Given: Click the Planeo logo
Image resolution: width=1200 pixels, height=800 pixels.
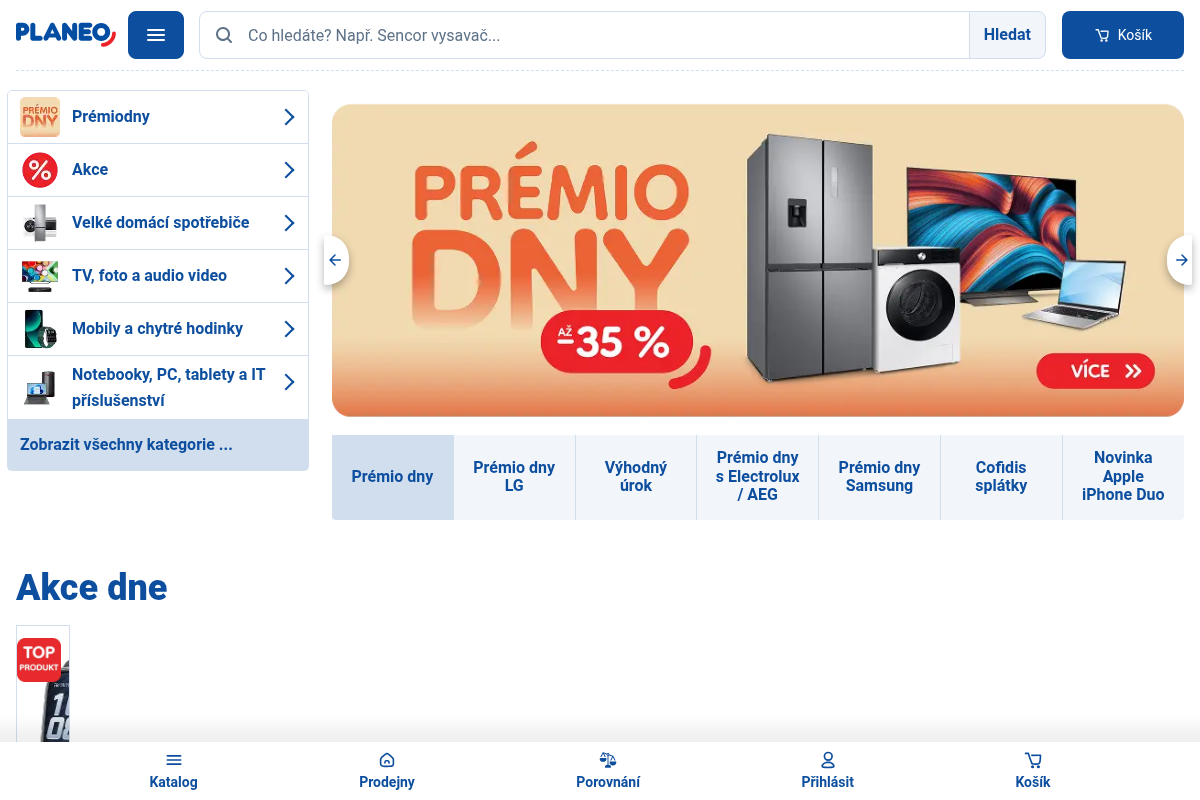Looking at the screenshot, I should 66,34.
